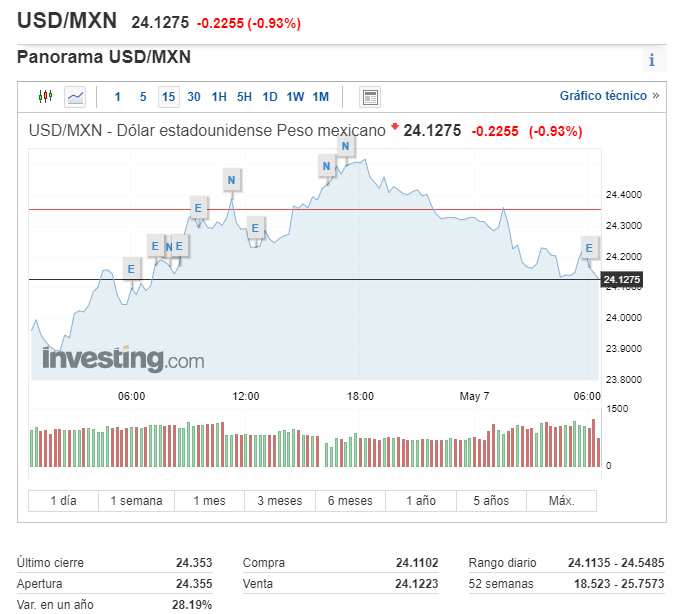The width and height of the screenshot is (676, 614).
Task: Open the news list icon in toolbar
Action: pyautogui.click(x=370, y=97)
